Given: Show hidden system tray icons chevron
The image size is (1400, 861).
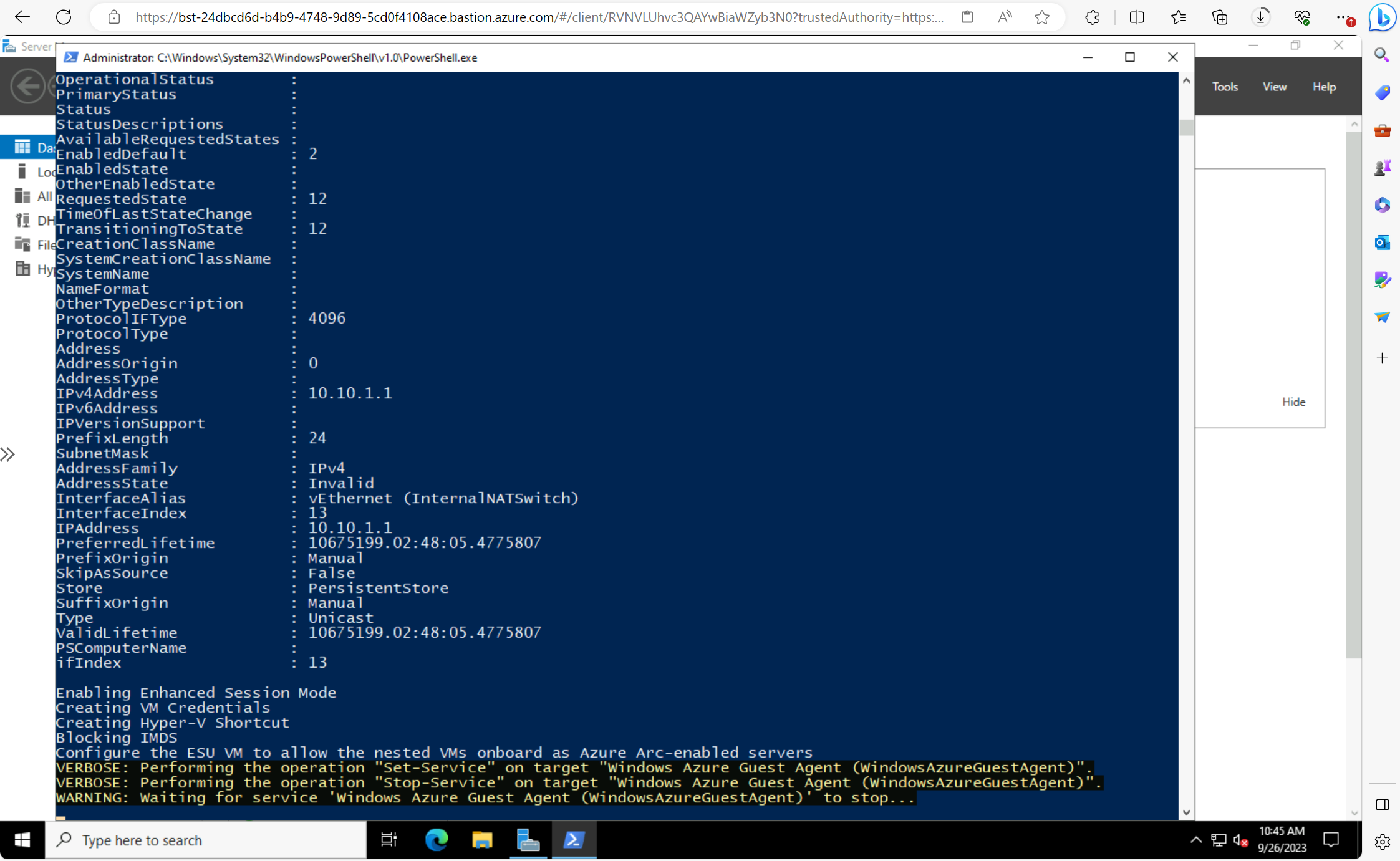Looking at the screenshot, I should click(1195, 840).
